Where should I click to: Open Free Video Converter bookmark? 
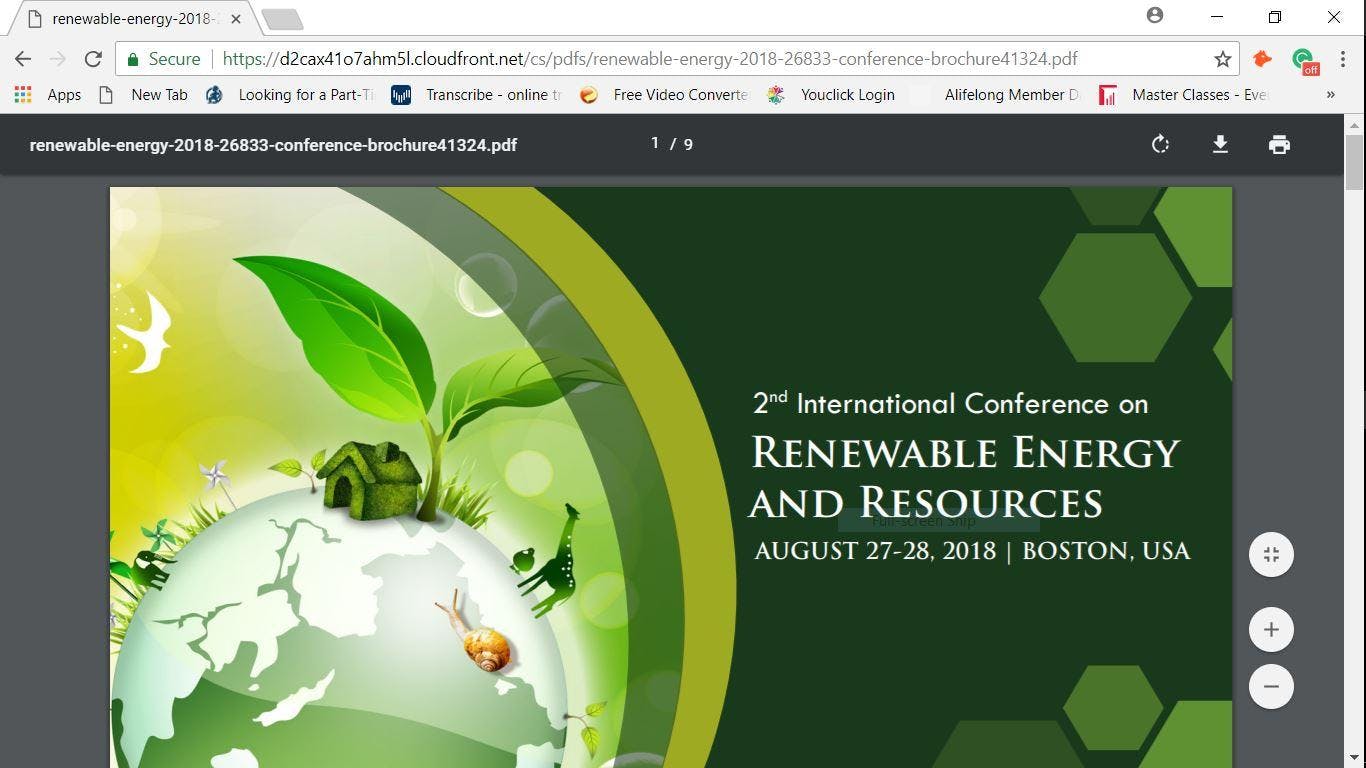[x=664, y=95]
